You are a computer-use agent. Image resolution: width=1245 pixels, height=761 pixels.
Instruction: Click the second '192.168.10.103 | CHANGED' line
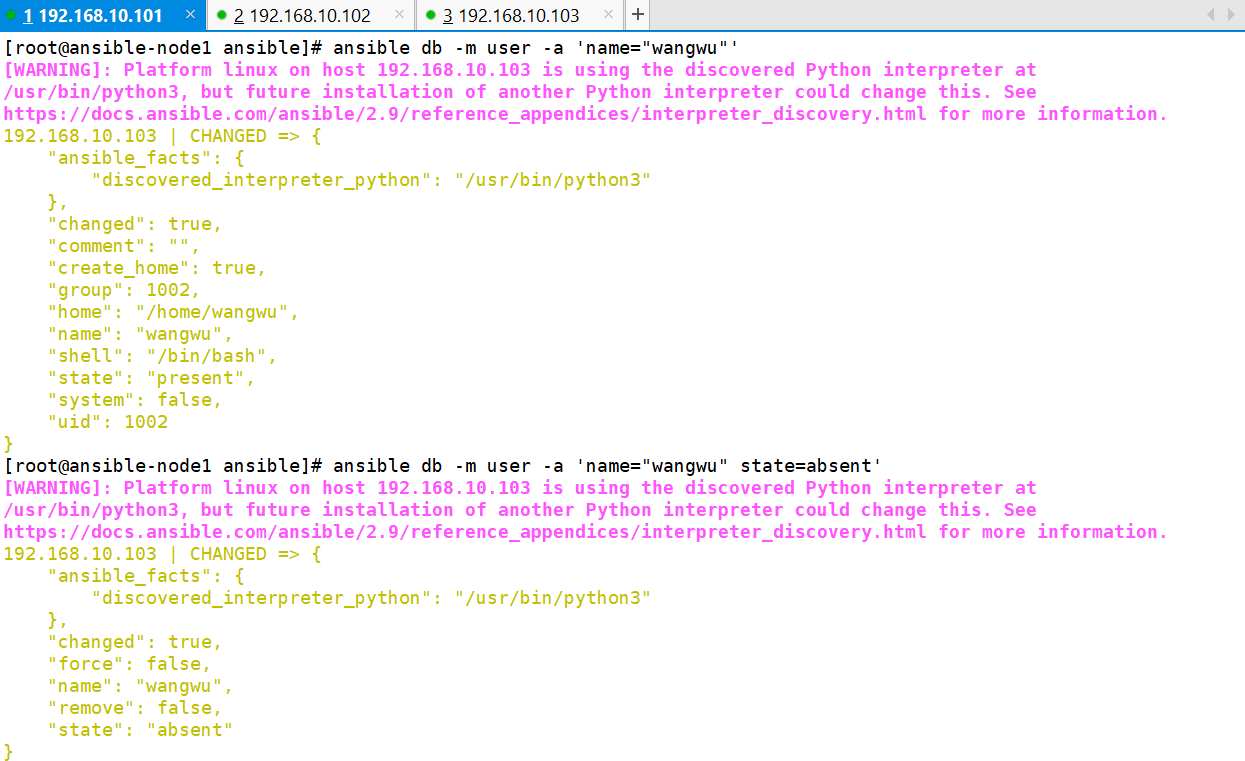(x=162, y=554)
